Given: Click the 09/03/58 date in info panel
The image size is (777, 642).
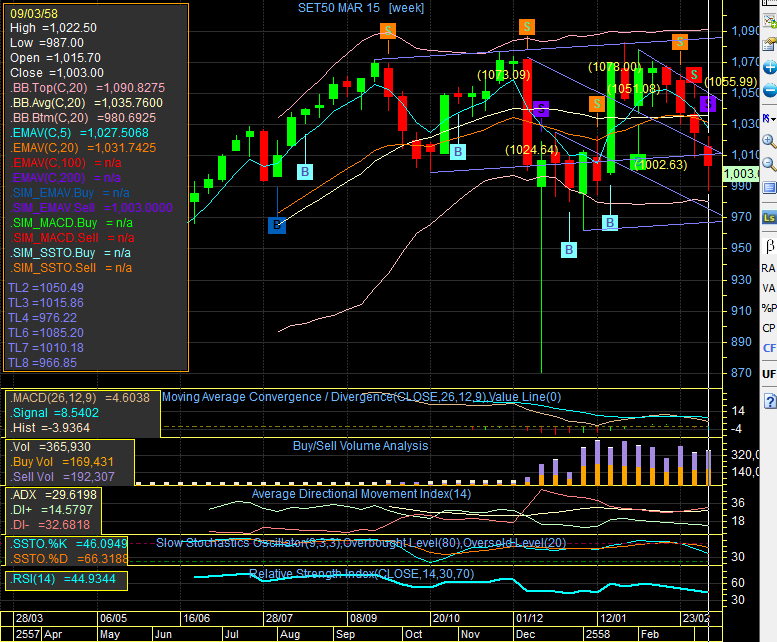Looking at the screenshot, I should point(34,13).
